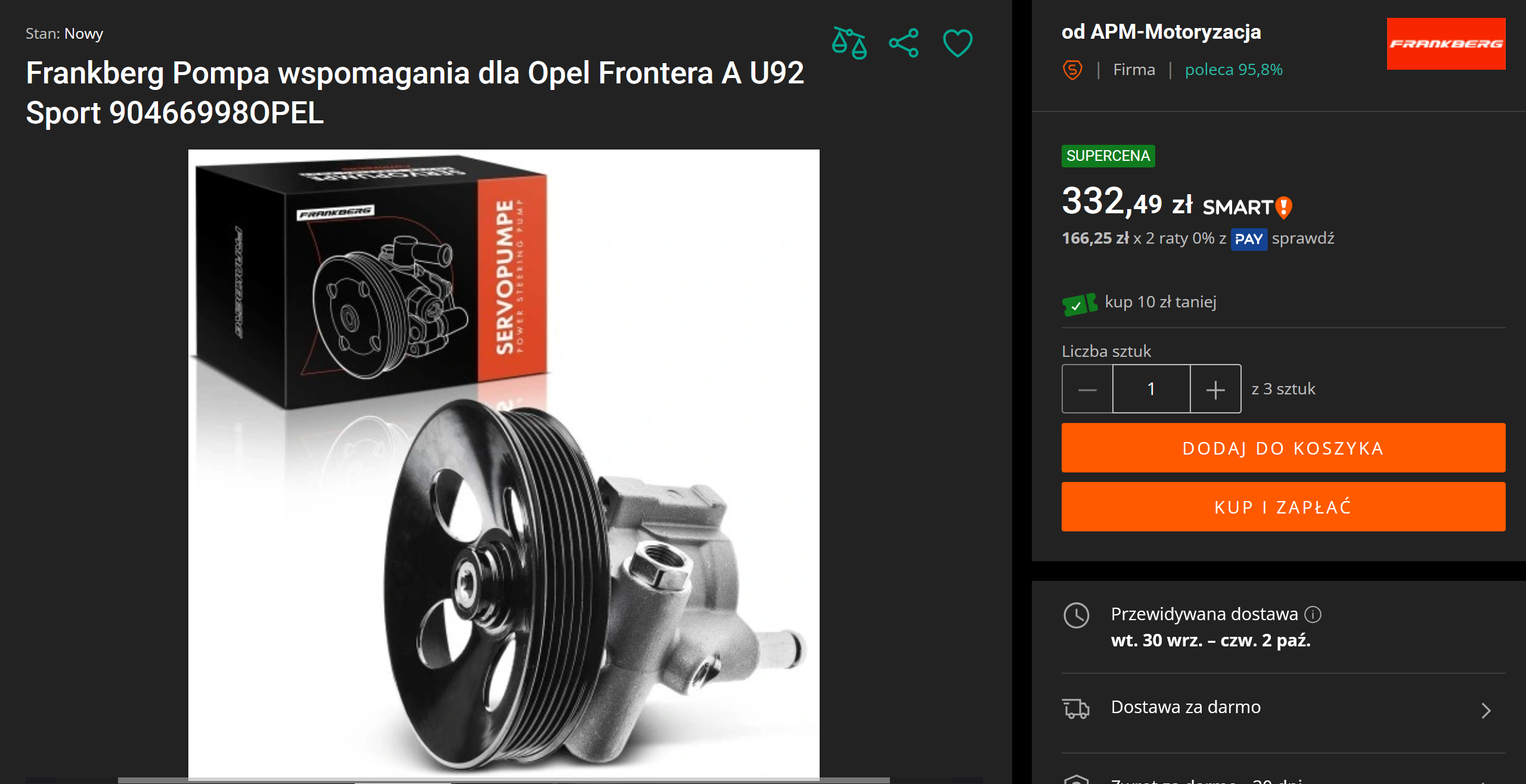This screenshot has width=1526, height=784.
Task: Expand Dostawa za darmo chevron
Action: click(x=1486, y=710)
